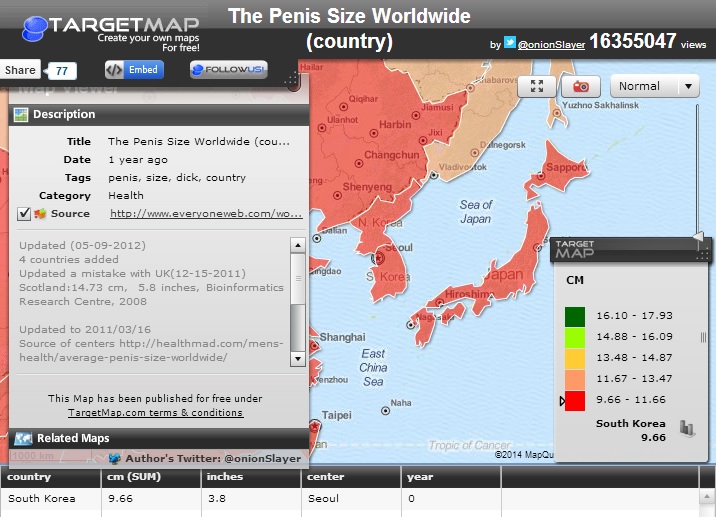Click the Harbin city marker
This screenshot has width=716, height=517.
coord(374,133)
